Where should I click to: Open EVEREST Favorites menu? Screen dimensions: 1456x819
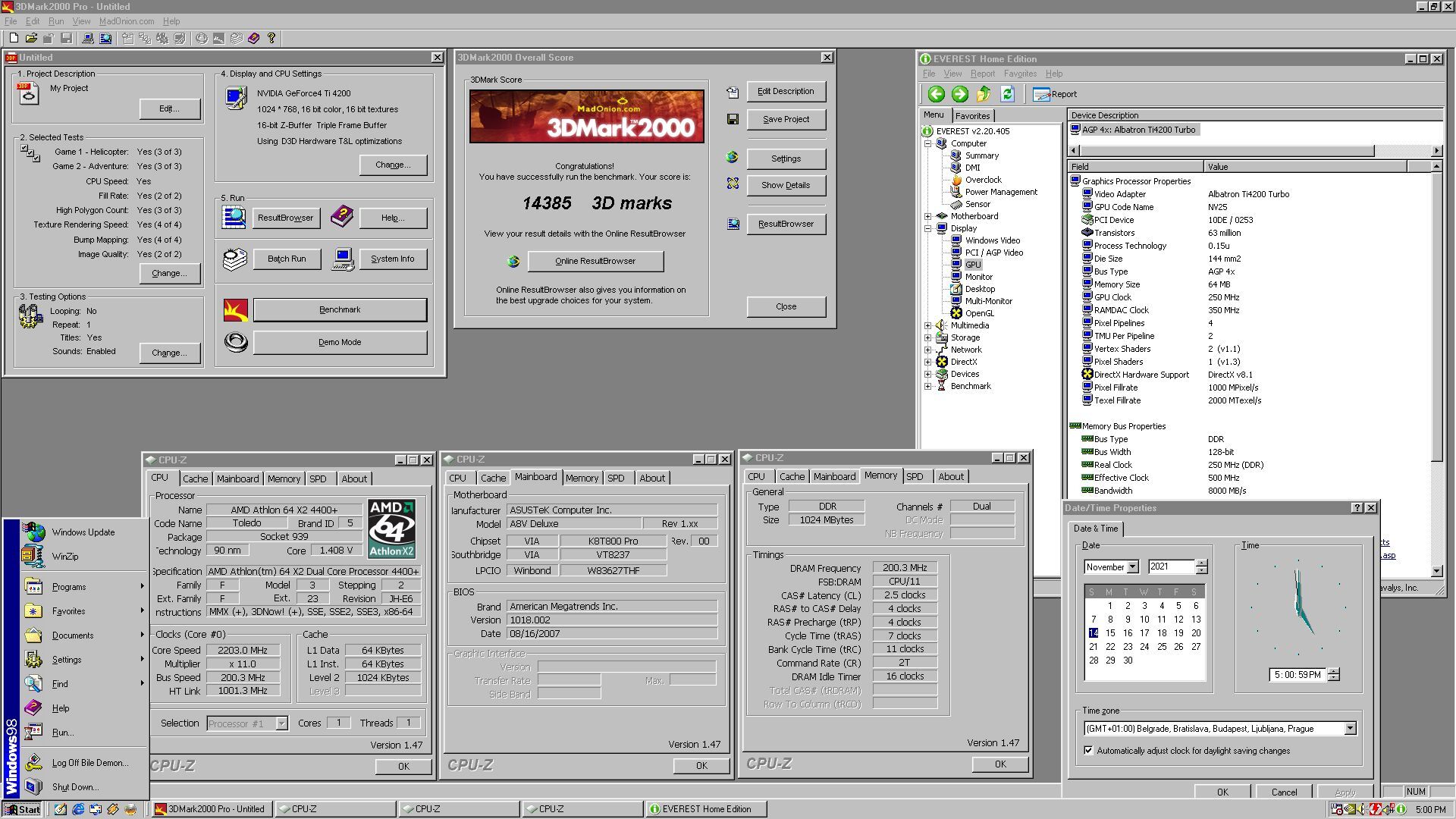click(1020, 74)
